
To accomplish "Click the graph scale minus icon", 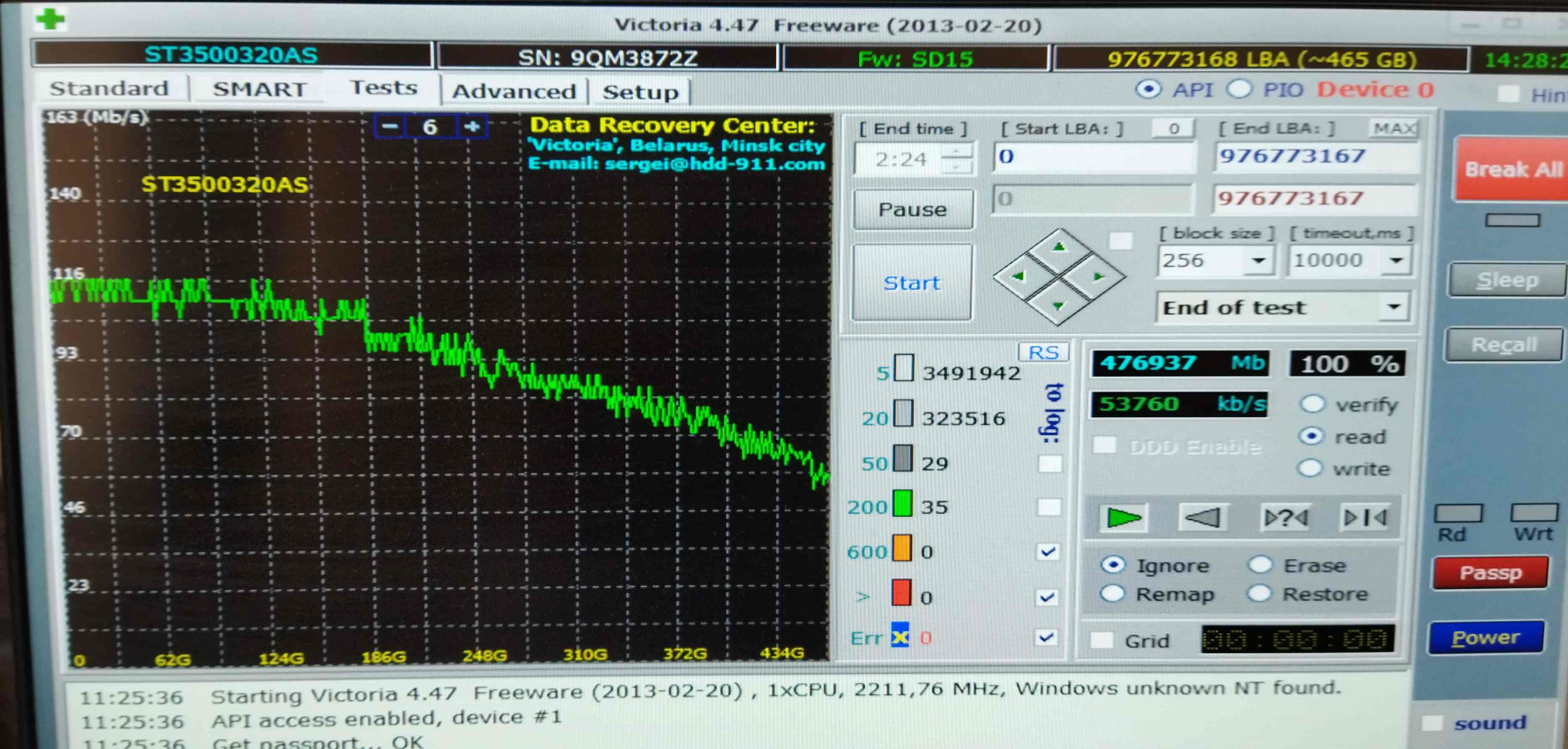I will click(x=390, y=127).
